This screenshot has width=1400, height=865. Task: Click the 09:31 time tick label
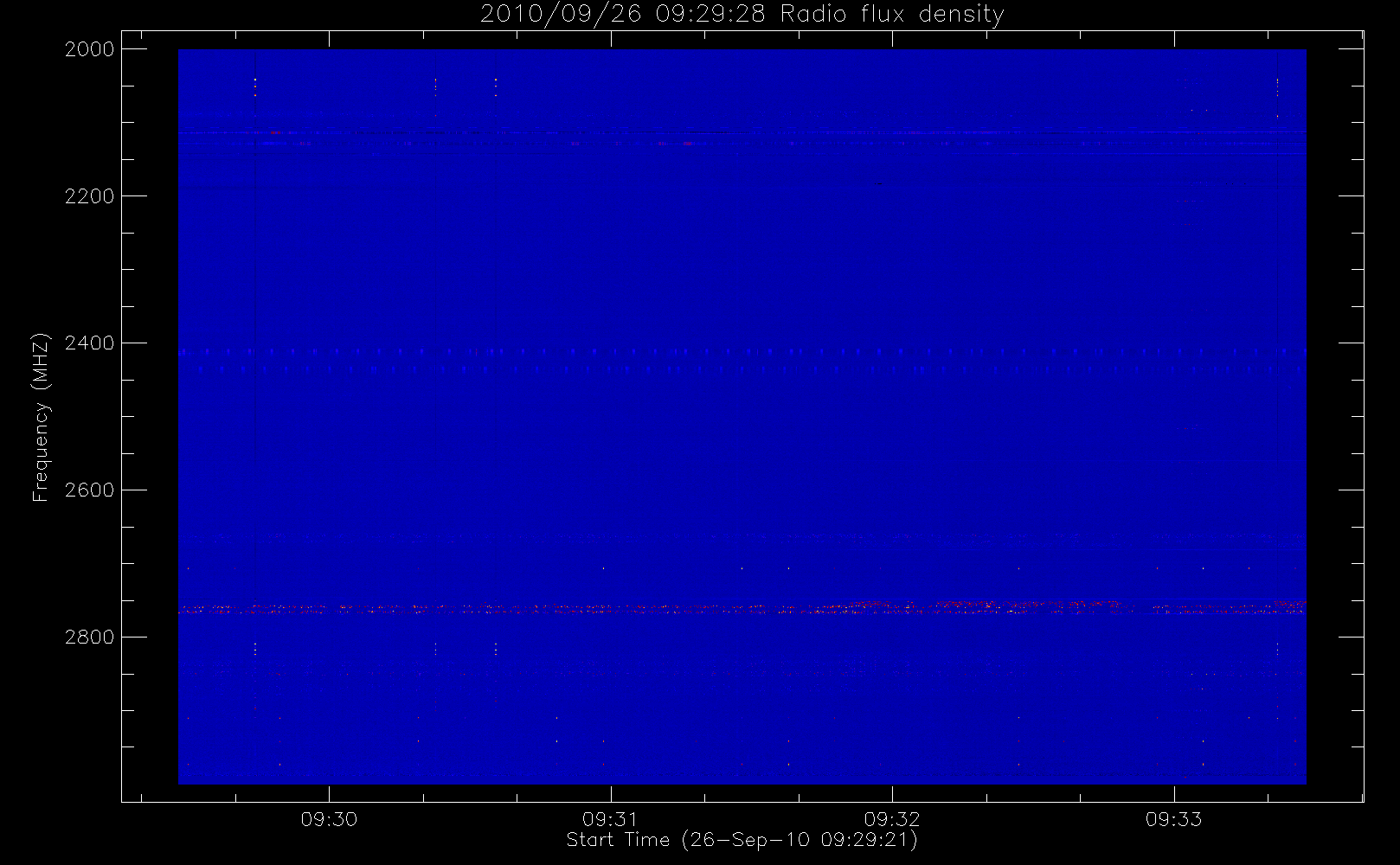611,819
